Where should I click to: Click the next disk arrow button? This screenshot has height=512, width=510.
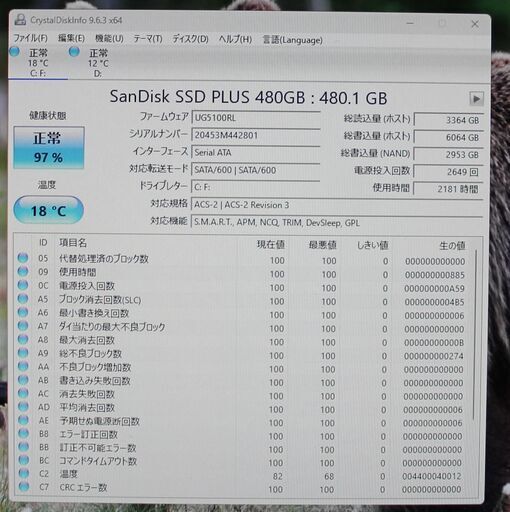[x=476, y=99]
